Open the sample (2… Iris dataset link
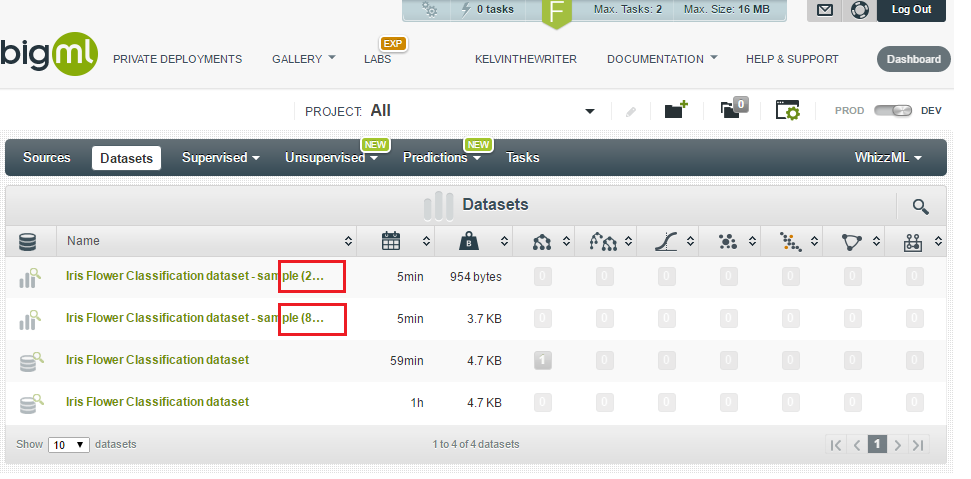971x479 pixels. tap(195, 276)
